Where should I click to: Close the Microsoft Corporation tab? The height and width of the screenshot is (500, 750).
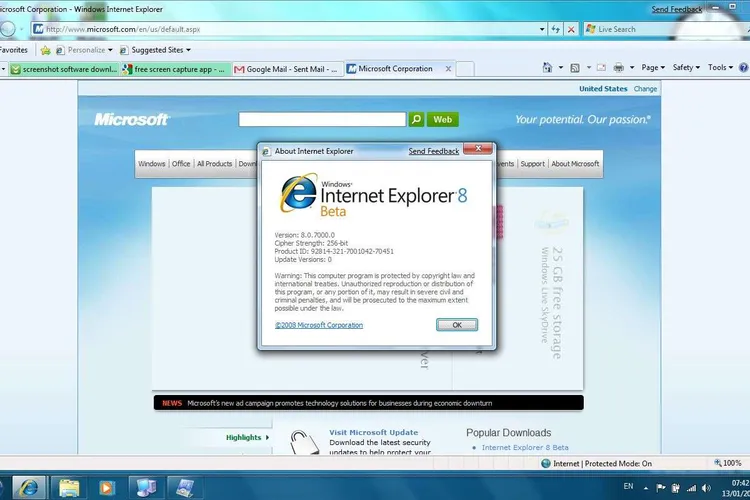coord(448,69)
